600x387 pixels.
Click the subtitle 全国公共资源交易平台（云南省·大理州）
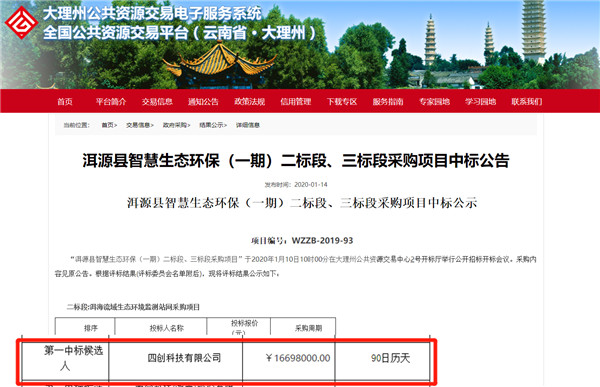180,33
